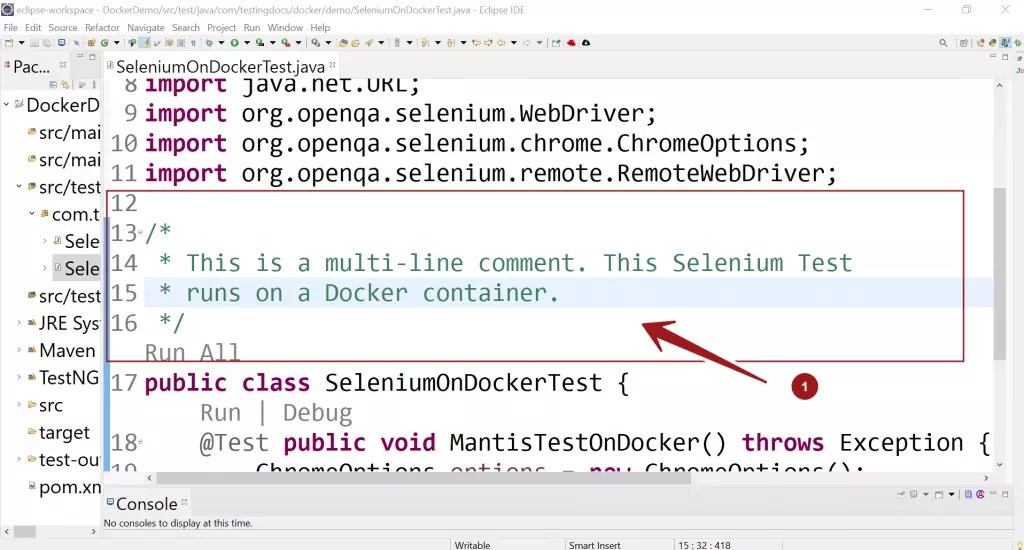Select the SeleniumOnDockerTest.java editor tab
The height and width of the screenshot is (550, 1024).
pos(219,67)
